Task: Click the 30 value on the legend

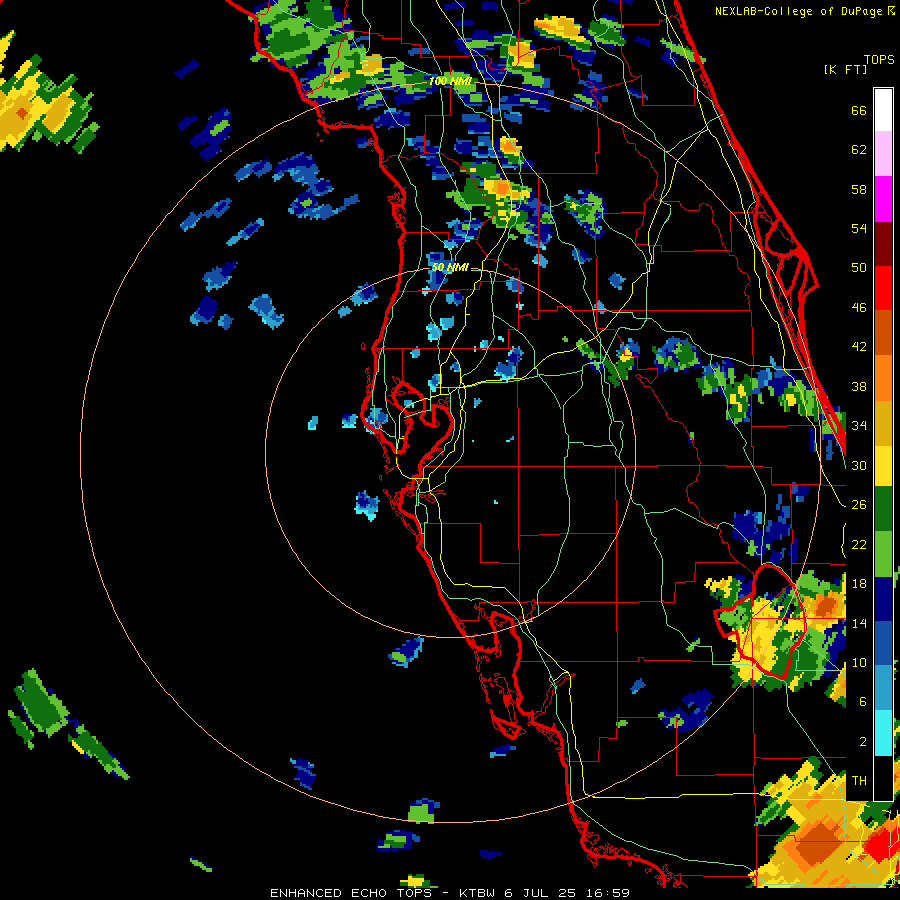Action: 859,465
